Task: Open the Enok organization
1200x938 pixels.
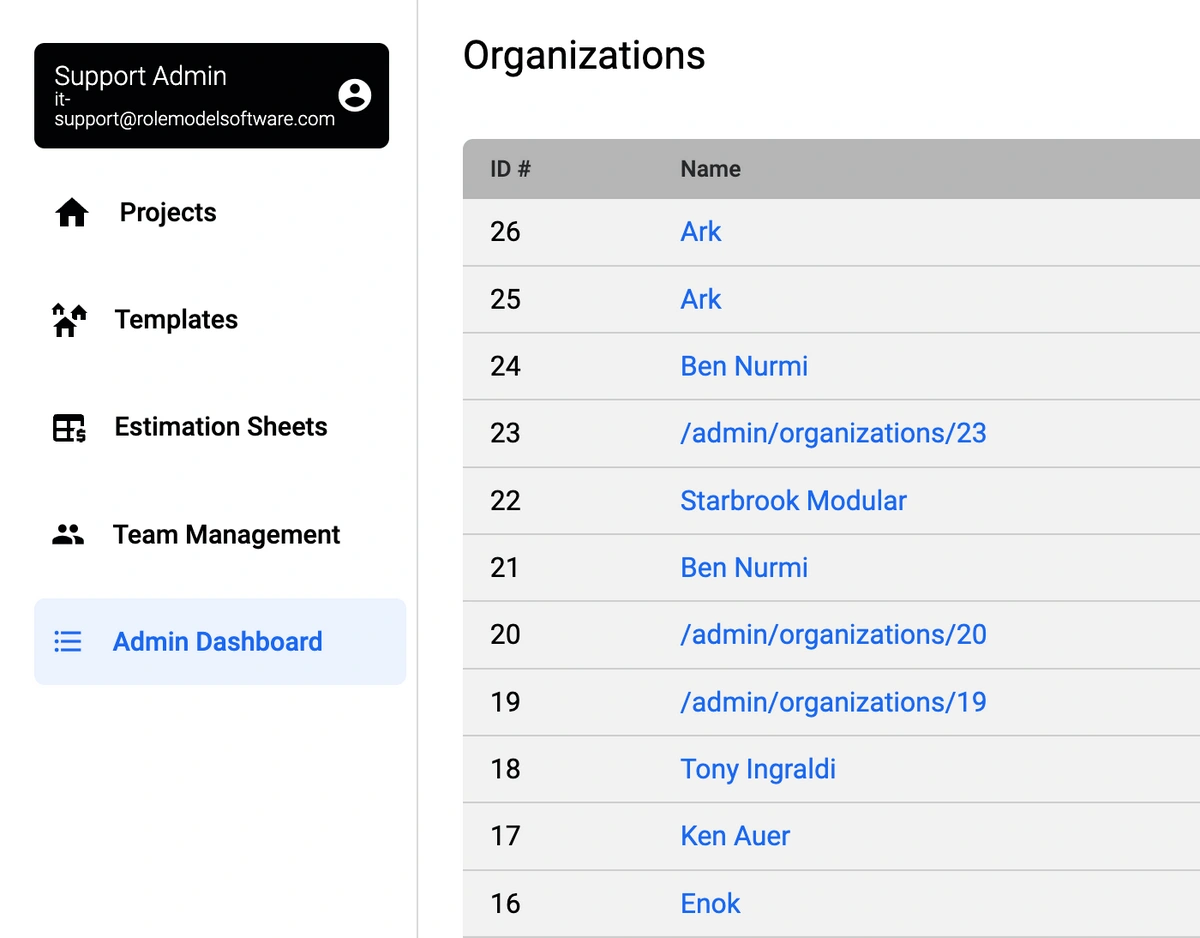Action: point(710,903)
